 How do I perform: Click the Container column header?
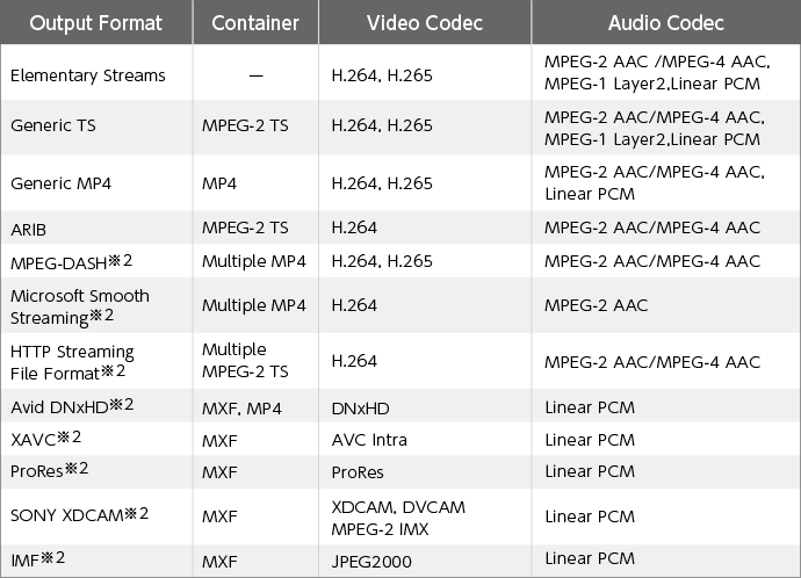pyautogui.click(x=255, y=23)
